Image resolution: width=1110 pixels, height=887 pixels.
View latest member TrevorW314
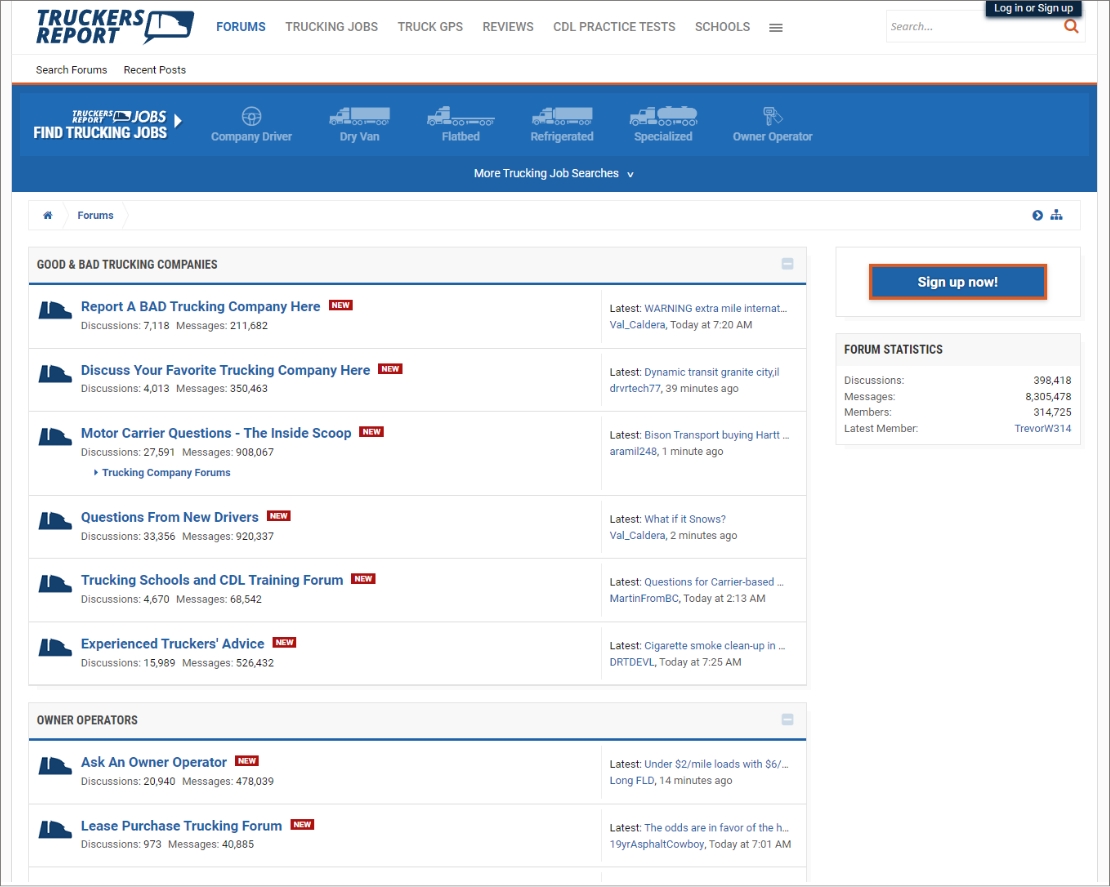coord(1042,429)
